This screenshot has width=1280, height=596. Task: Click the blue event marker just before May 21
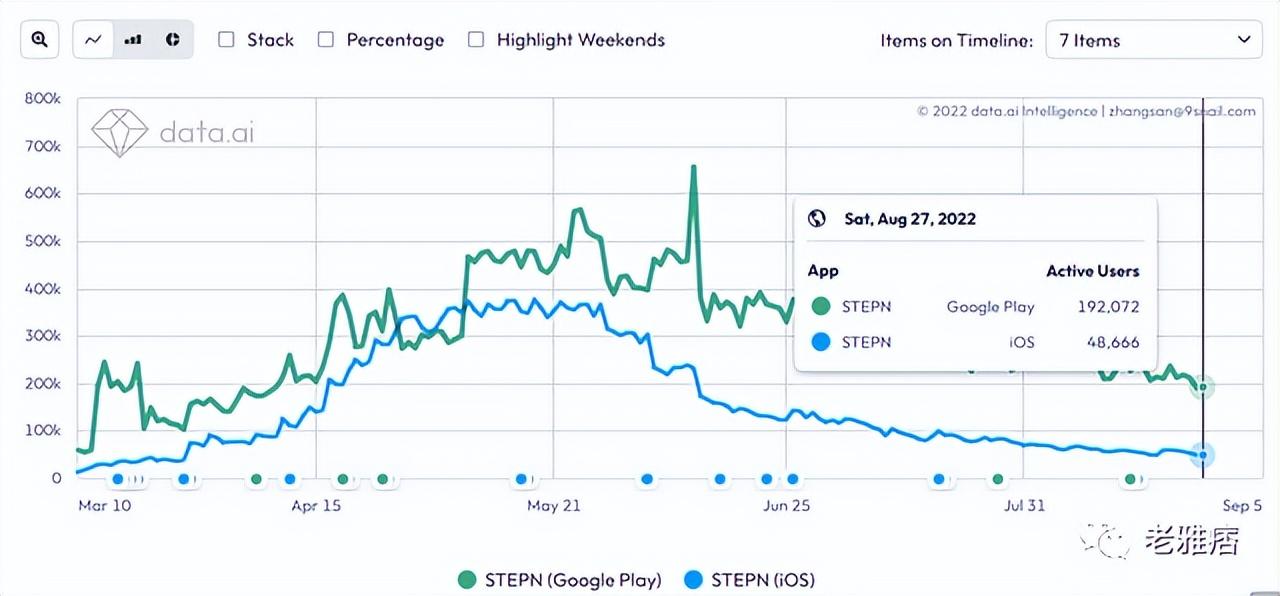521,480
